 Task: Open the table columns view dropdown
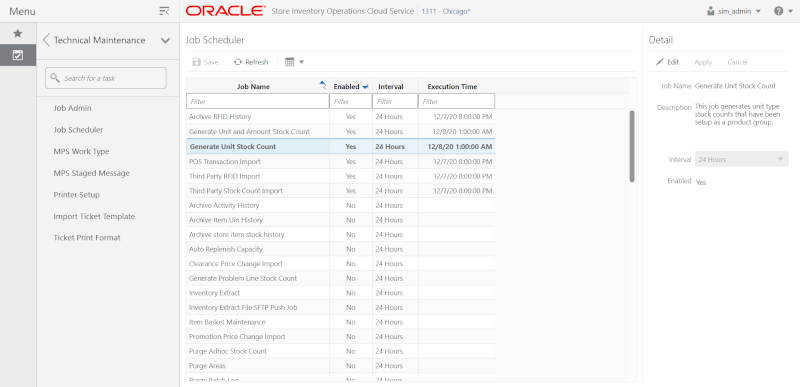pos(294,62)
